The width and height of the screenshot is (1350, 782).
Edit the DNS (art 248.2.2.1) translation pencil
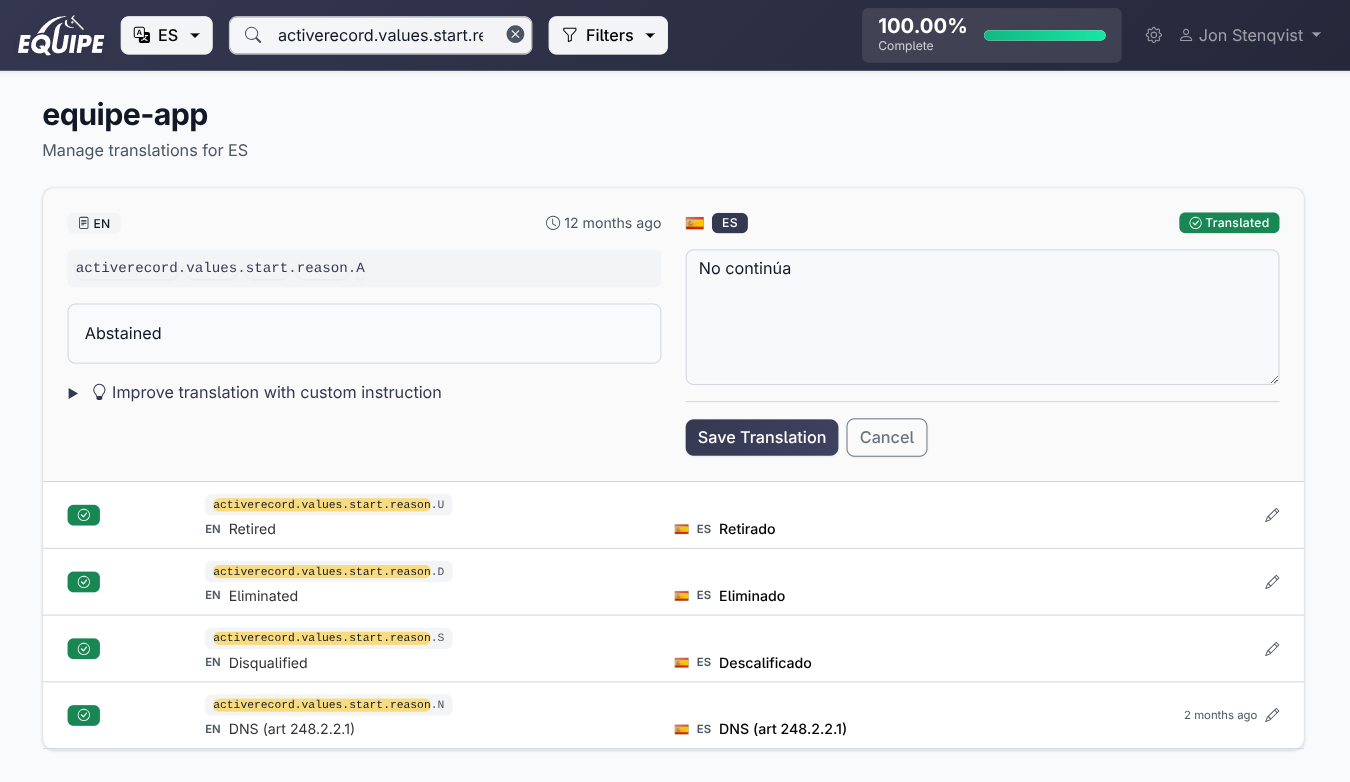pos(1272,715)
